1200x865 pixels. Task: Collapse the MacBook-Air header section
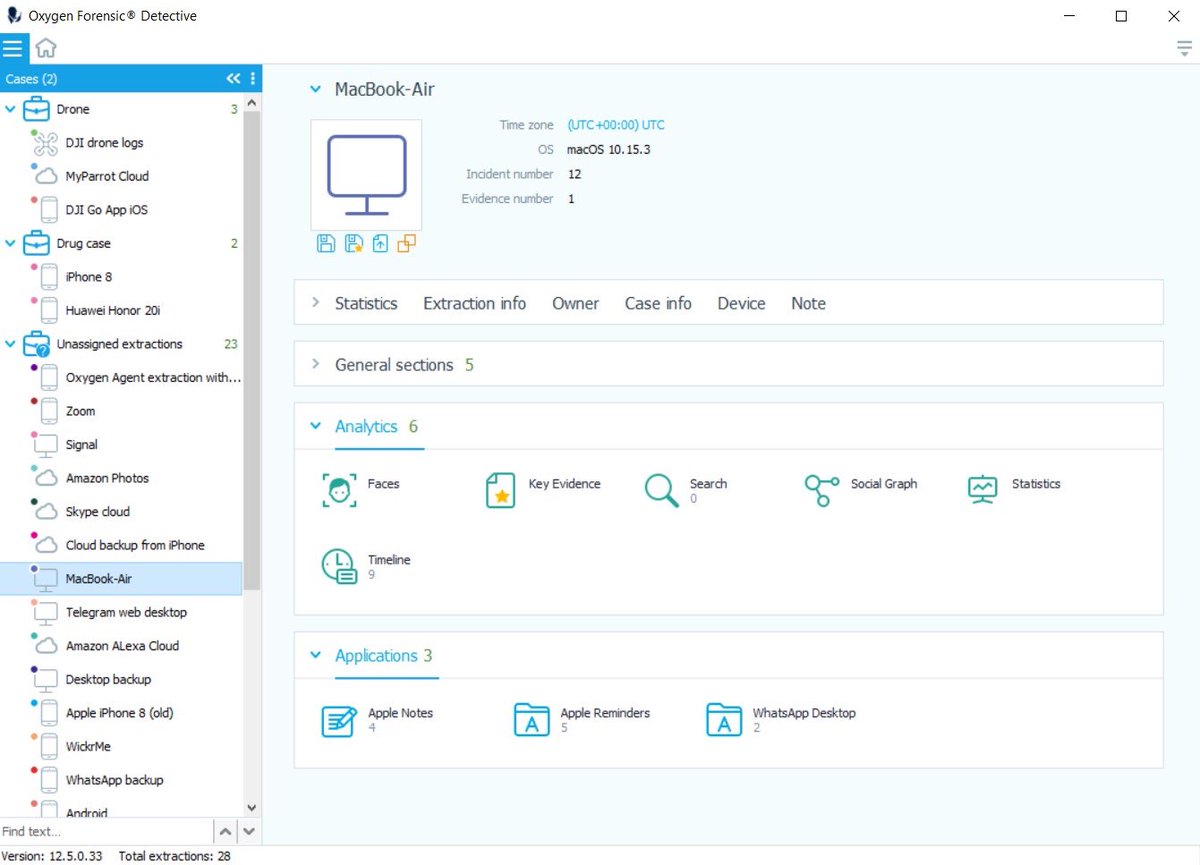[315, 89]
